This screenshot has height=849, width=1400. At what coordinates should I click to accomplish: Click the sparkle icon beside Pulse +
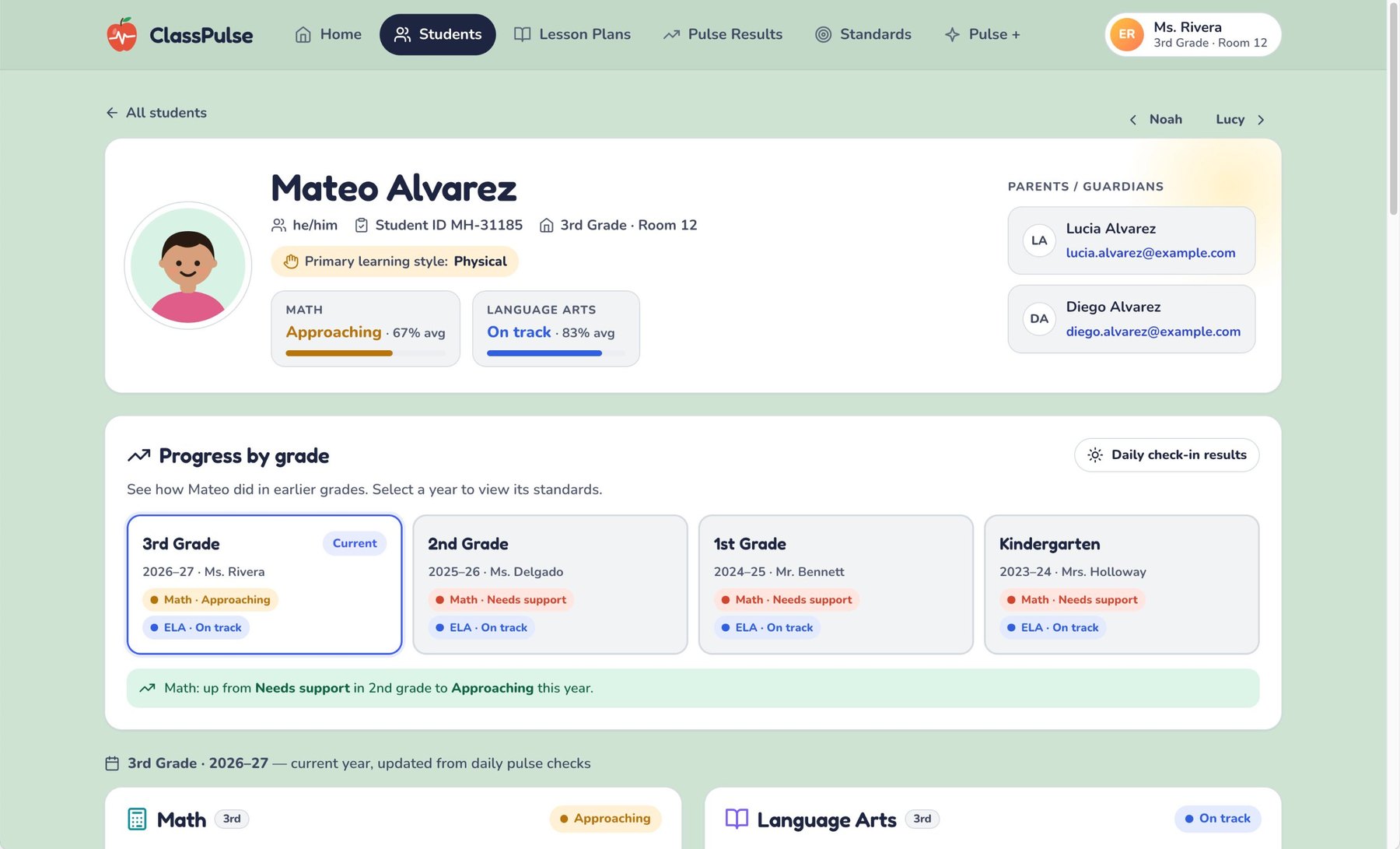952,34
